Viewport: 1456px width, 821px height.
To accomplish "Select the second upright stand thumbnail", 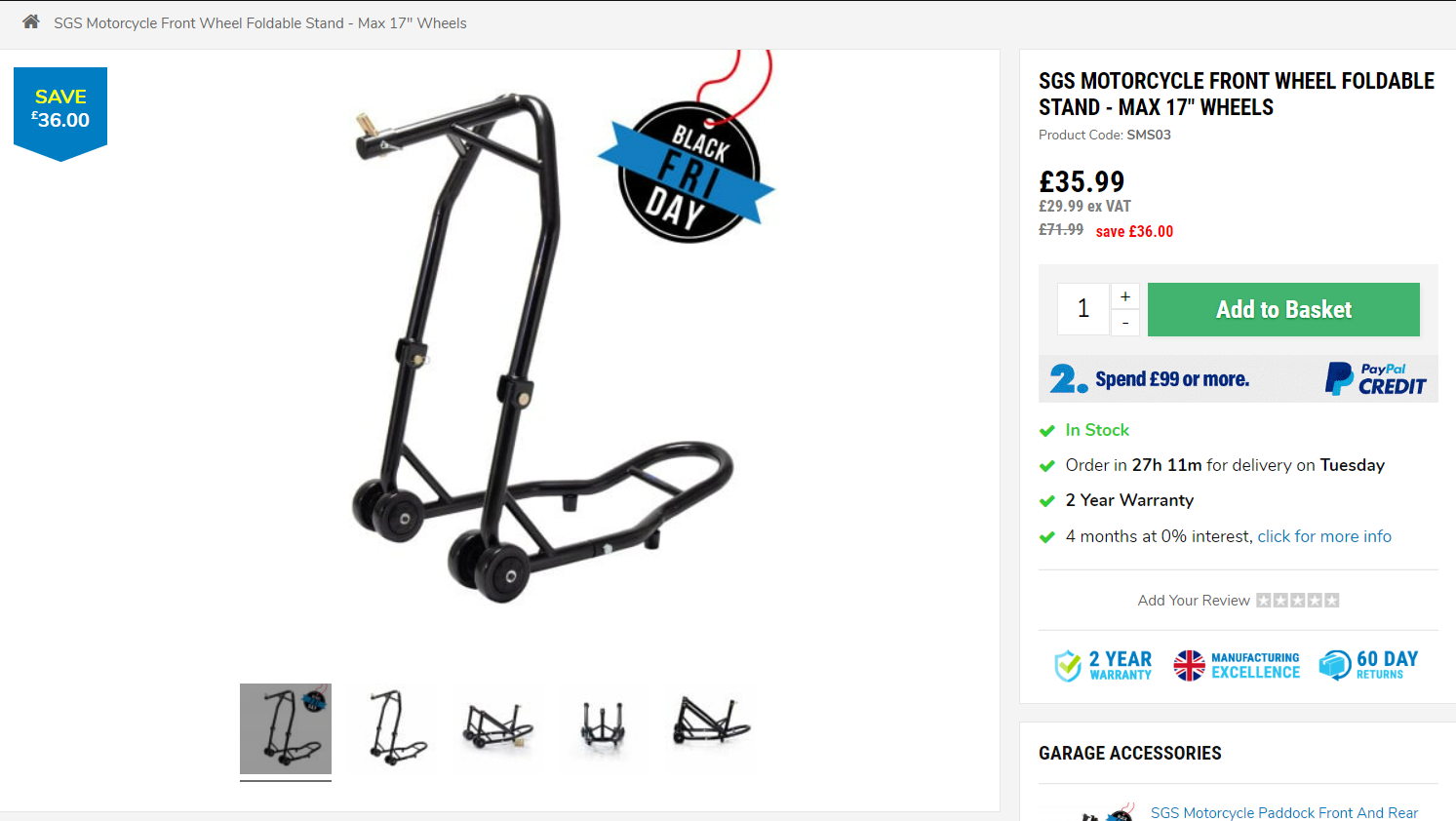I will pos(395,728).
